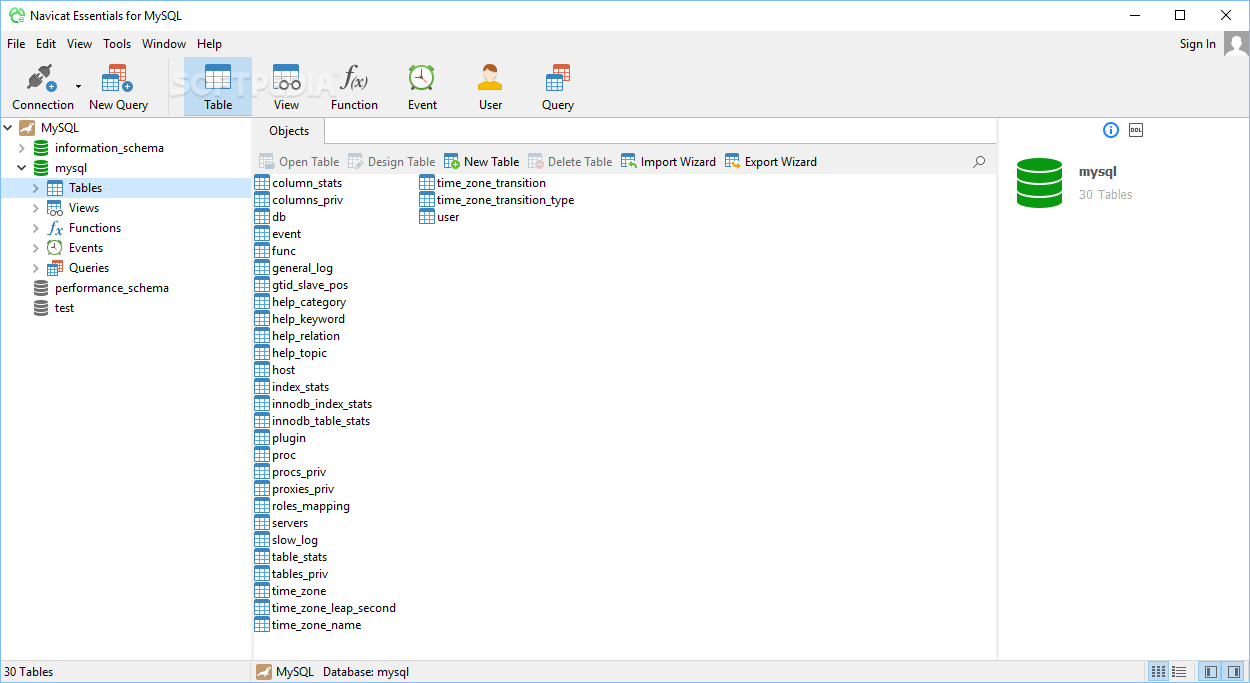
Task: Select the Objects tab
Action: pyautogui.click(x=289, y=131)
